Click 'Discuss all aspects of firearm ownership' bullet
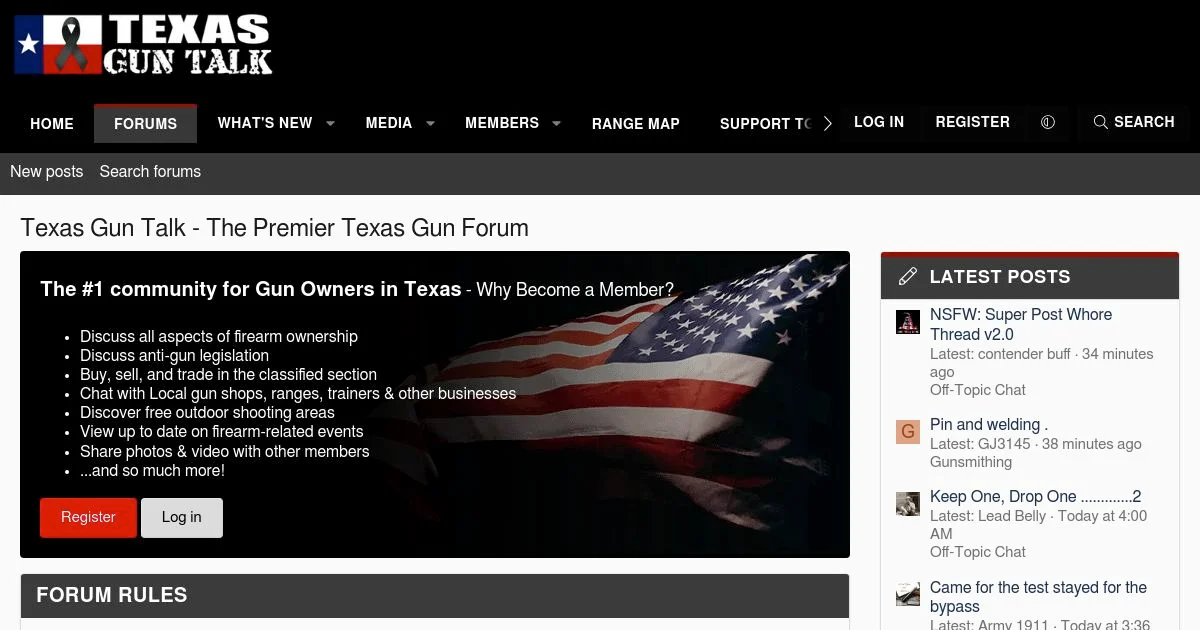Screen dimensions: 1200x630 pos(219,337)
